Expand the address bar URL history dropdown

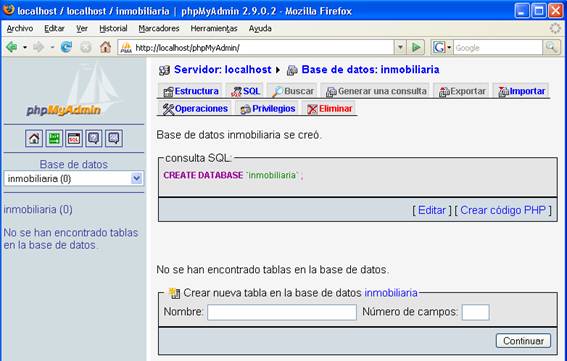[x=400, y=47]
